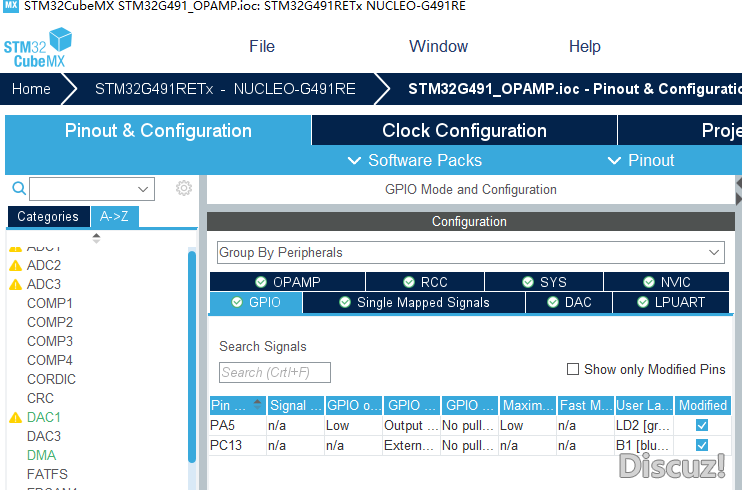Select the Categories tab
The image size is (742, 490).
pos(48,217)
